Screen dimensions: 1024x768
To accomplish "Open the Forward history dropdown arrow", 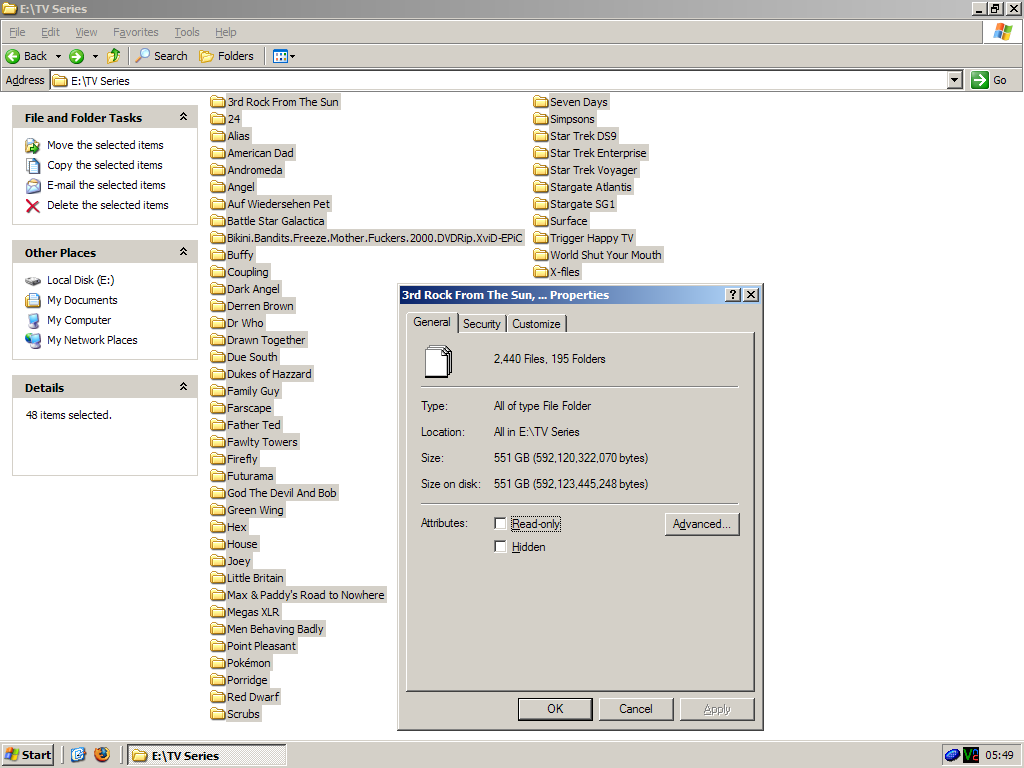I will 95,56.
